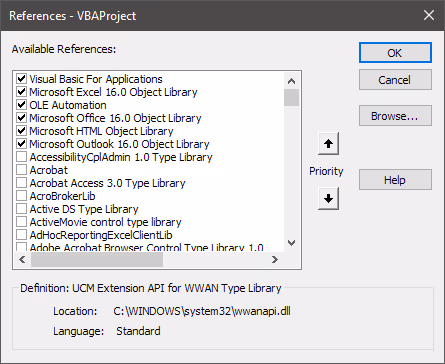The image size is (445, 364).
Task: Click the 'Priority' label
Action: point(326,171)
